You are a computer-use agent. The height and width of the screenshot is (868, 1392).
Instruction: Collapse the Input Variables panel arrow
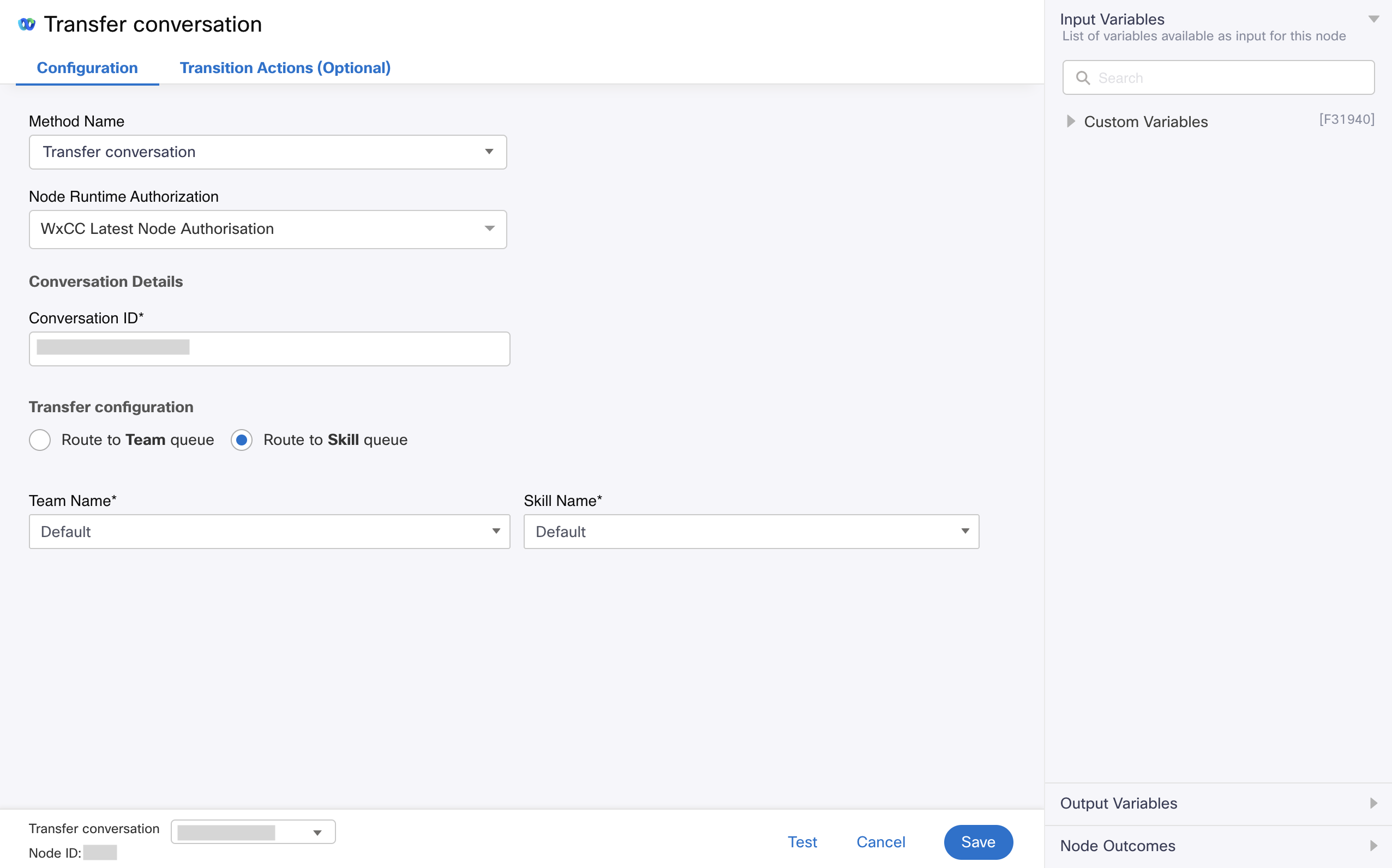pos(1373,19)
